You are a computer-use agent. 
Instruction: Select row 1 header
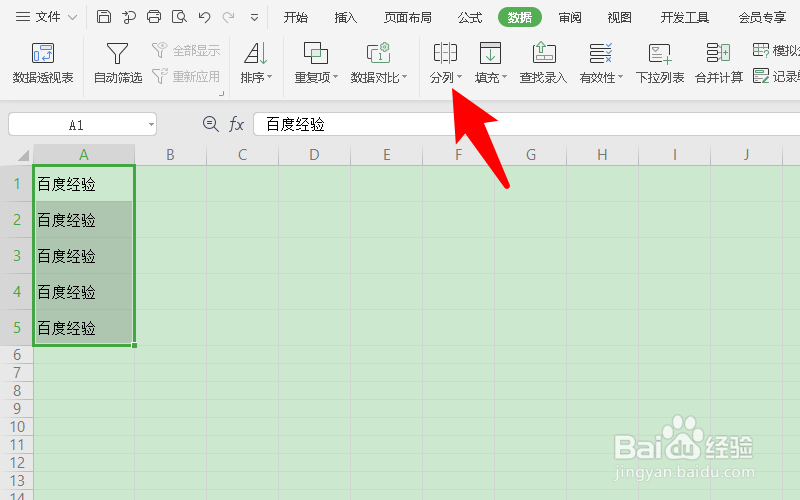(x=16, y=184)
